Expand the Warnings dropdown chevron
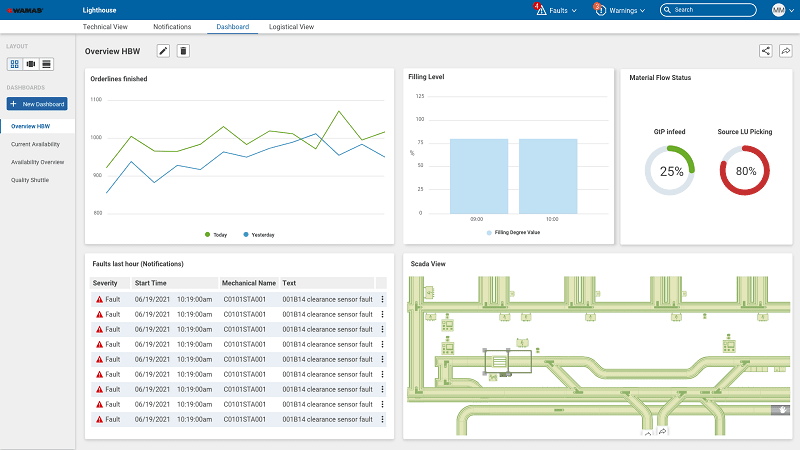Screen dimensions: 800x450 [x=642, y=10]
